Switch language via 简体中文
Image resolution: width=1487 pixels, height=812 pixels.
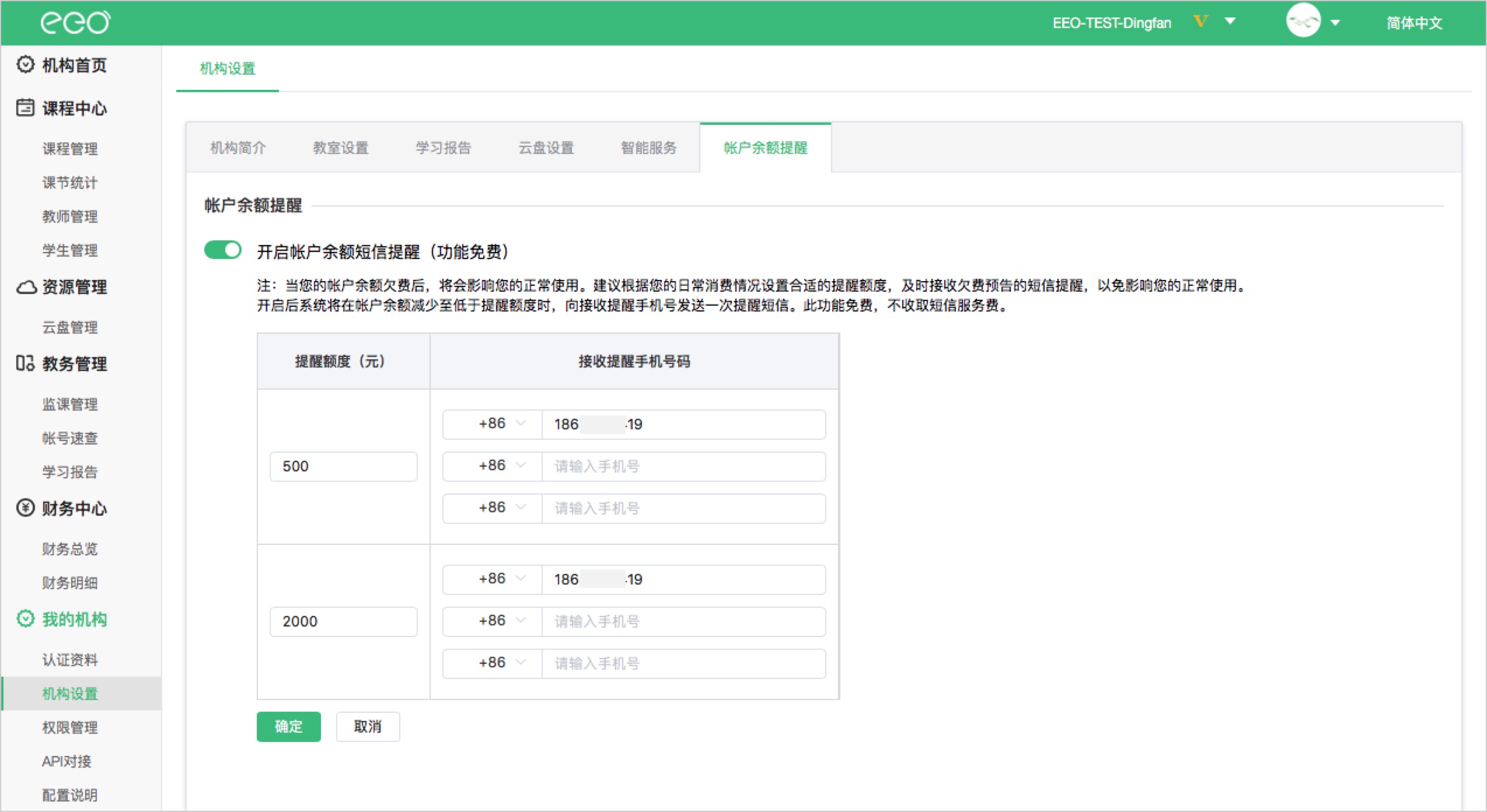[x=1414, y=23]
